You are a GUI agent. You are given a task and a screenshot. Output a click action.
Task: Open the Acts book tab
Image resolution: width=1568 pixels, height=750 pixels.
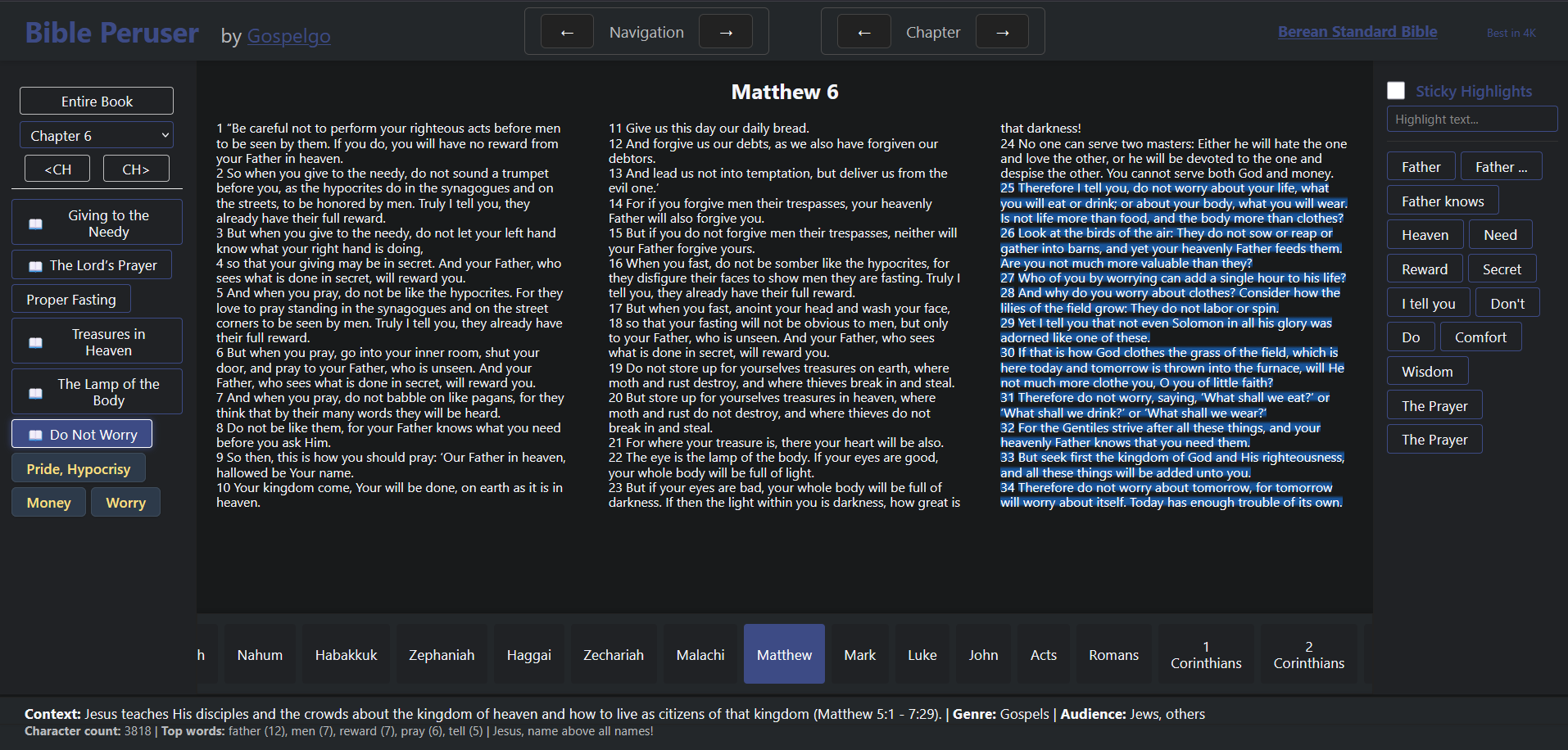click(x=1043, y=654)
